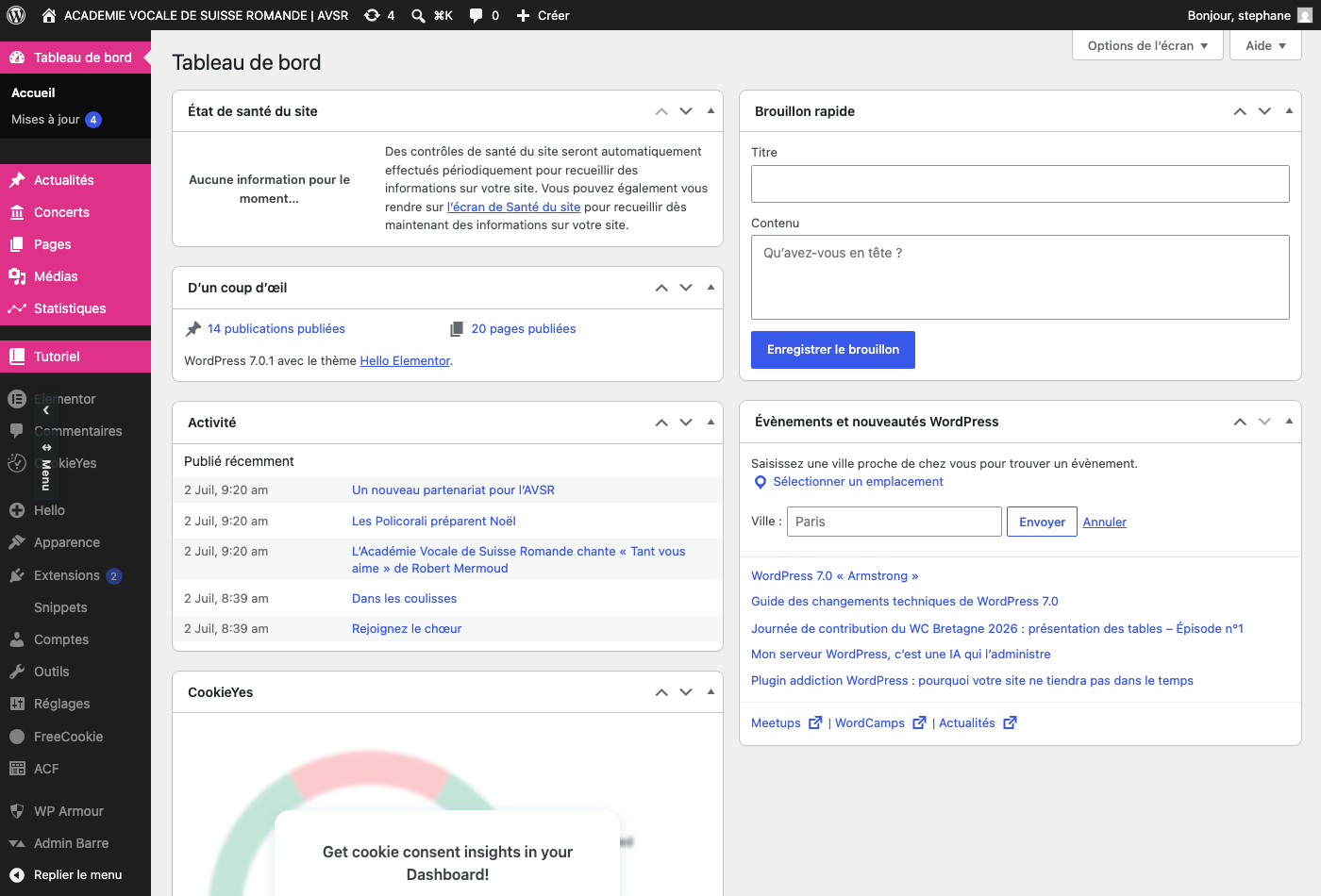The height and width of the screenshot is (896, 1321).
Task: Open the Aide dropdown
Action: pos(1265,45)
